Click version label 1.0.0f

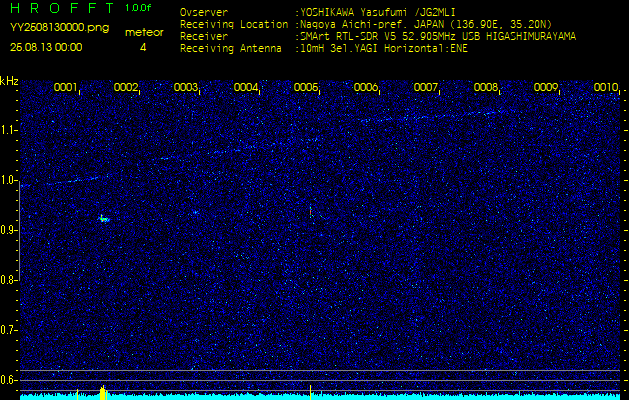[x=138, y=8]
